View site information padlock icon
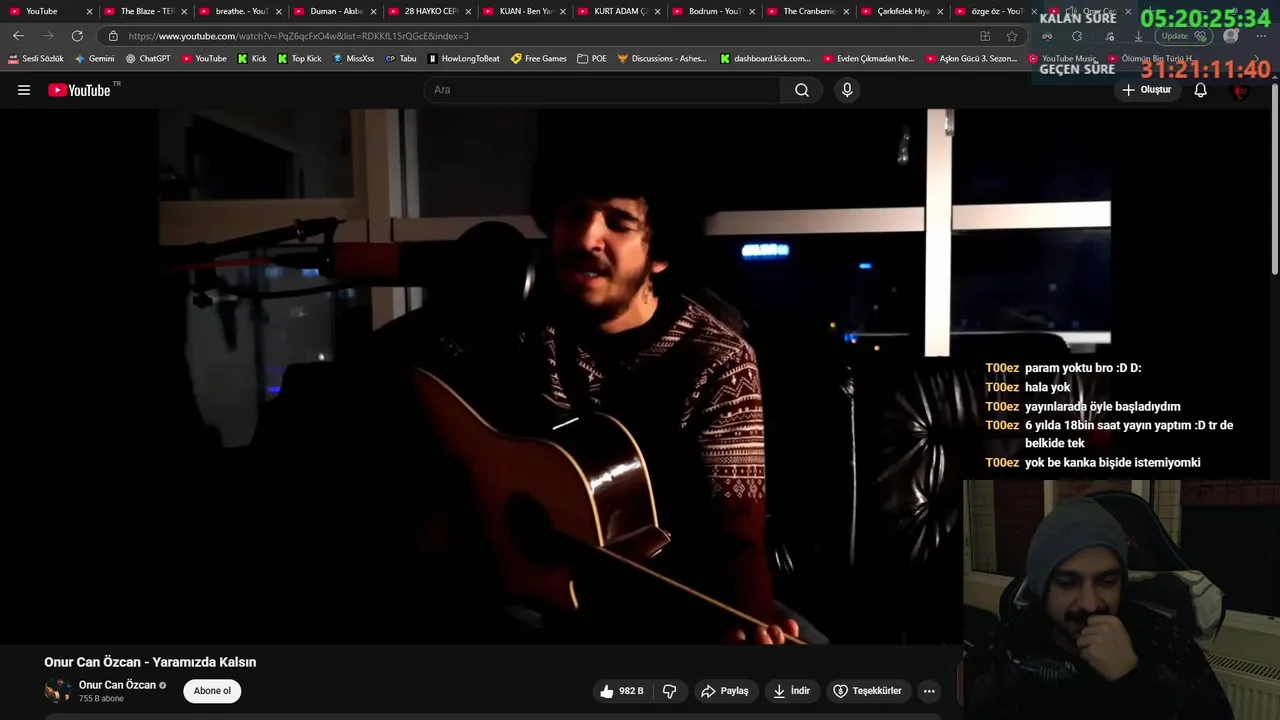The height and width of the screenshot is (720, 1280). (113, 36)
